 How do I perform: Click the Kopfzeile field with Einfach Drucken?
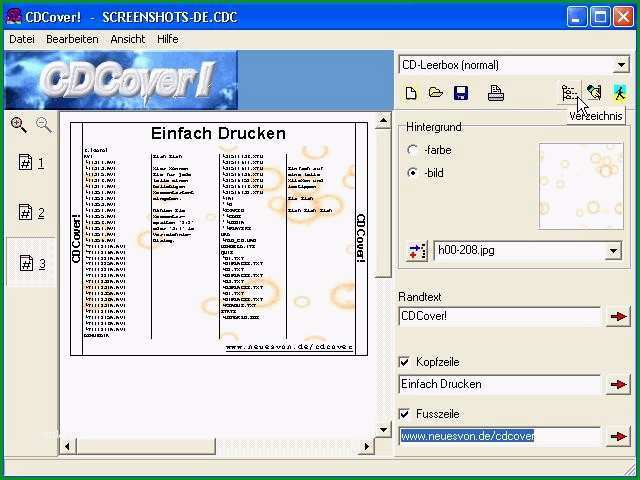(x=500, y=384)
